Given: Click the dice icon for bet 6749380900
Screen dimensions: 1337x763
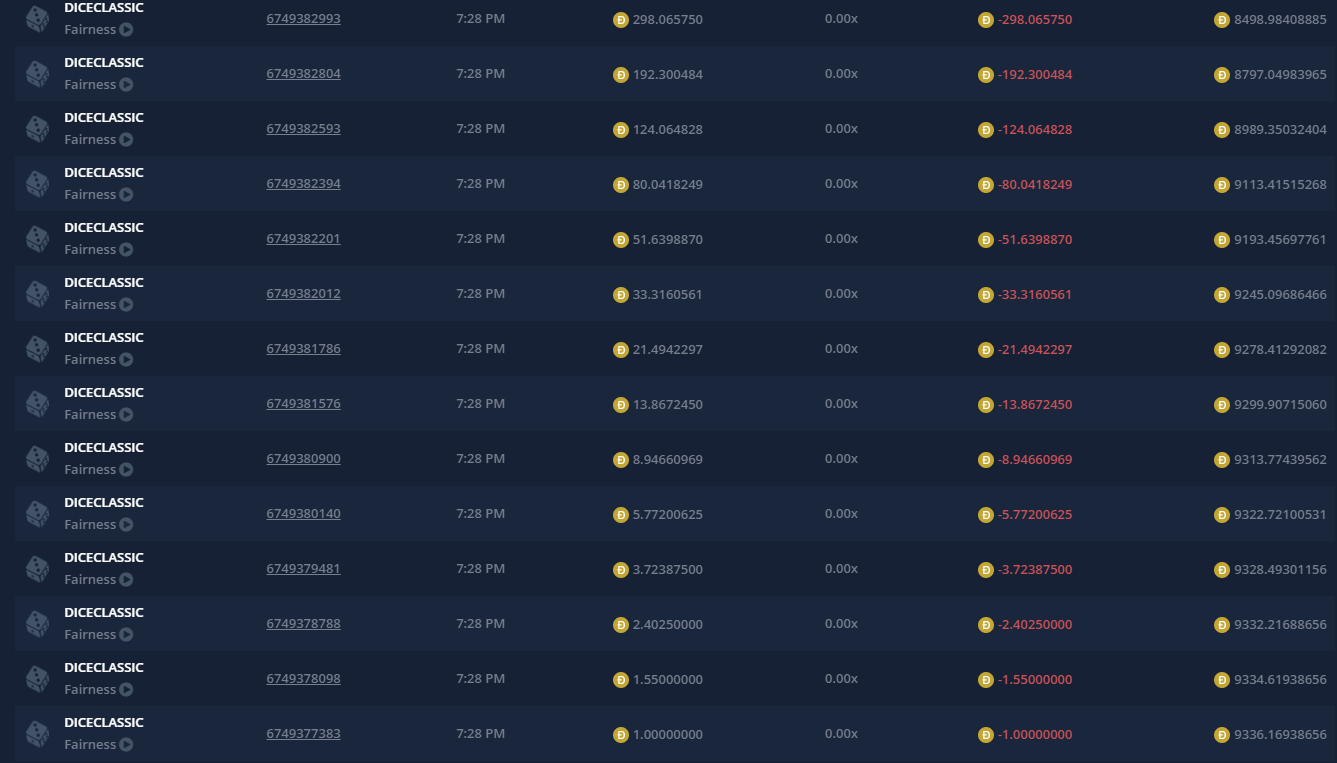Looking at the screenshot, I should (38, 459).
